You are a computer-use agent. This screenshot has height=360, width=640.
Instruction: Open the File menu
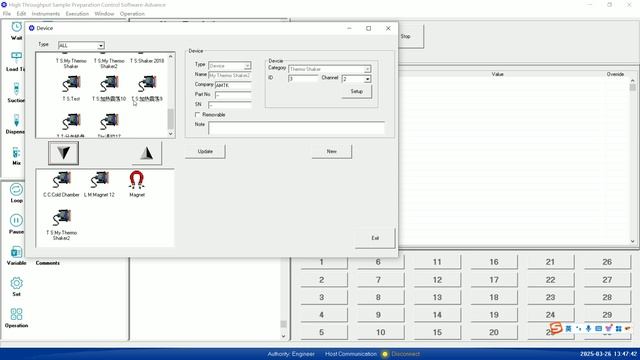(7, 14)
